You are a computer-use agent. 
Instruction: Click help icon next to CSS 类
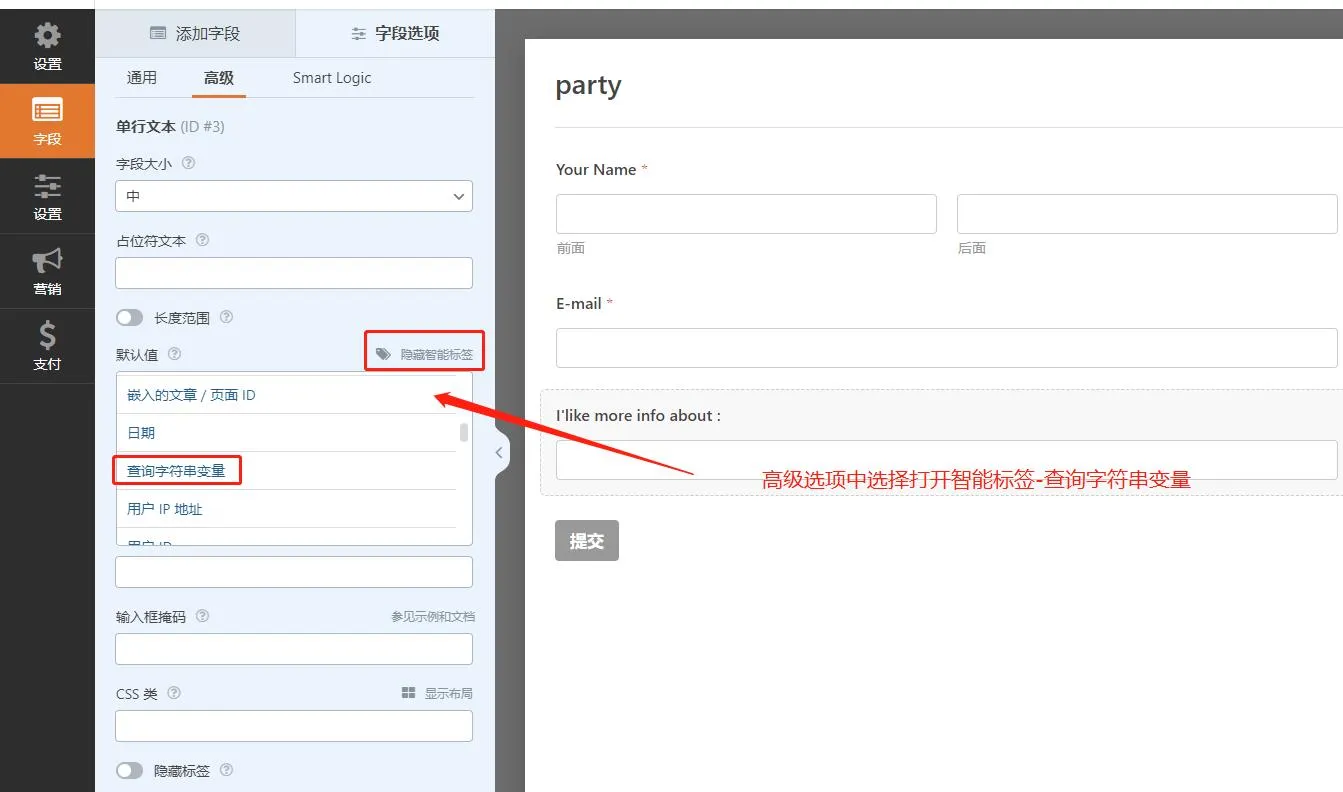tap(174, 693)
